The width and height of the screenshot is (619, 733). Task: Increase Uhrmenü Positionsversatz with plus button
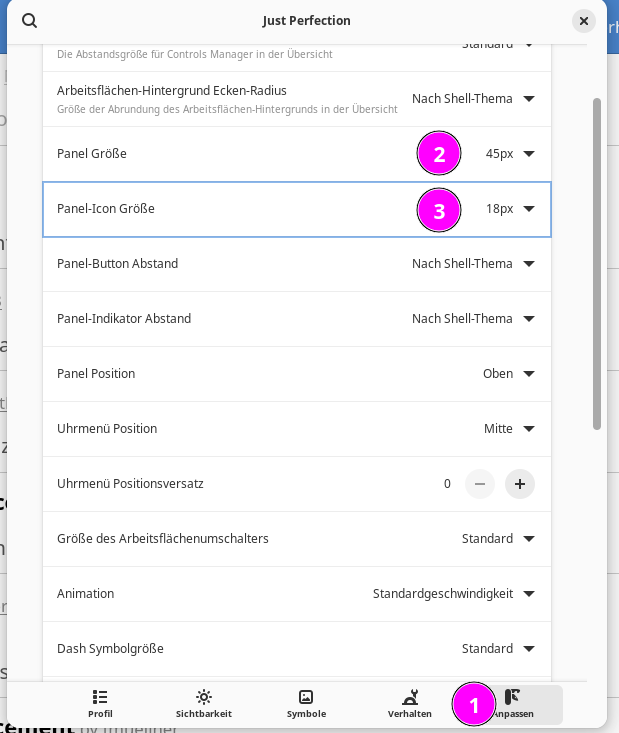520,484
